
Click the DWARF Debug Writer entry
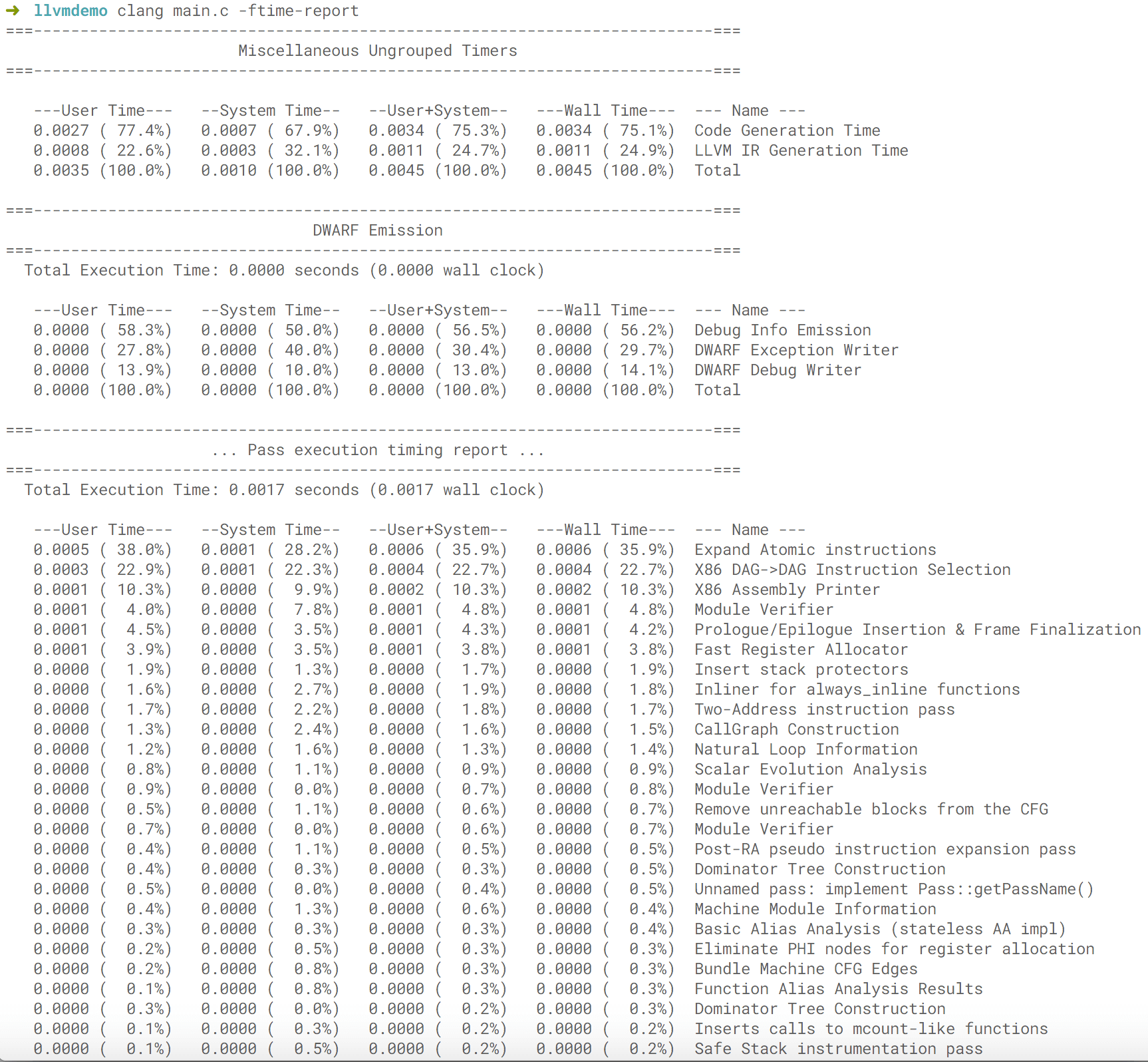click(778, 370)
